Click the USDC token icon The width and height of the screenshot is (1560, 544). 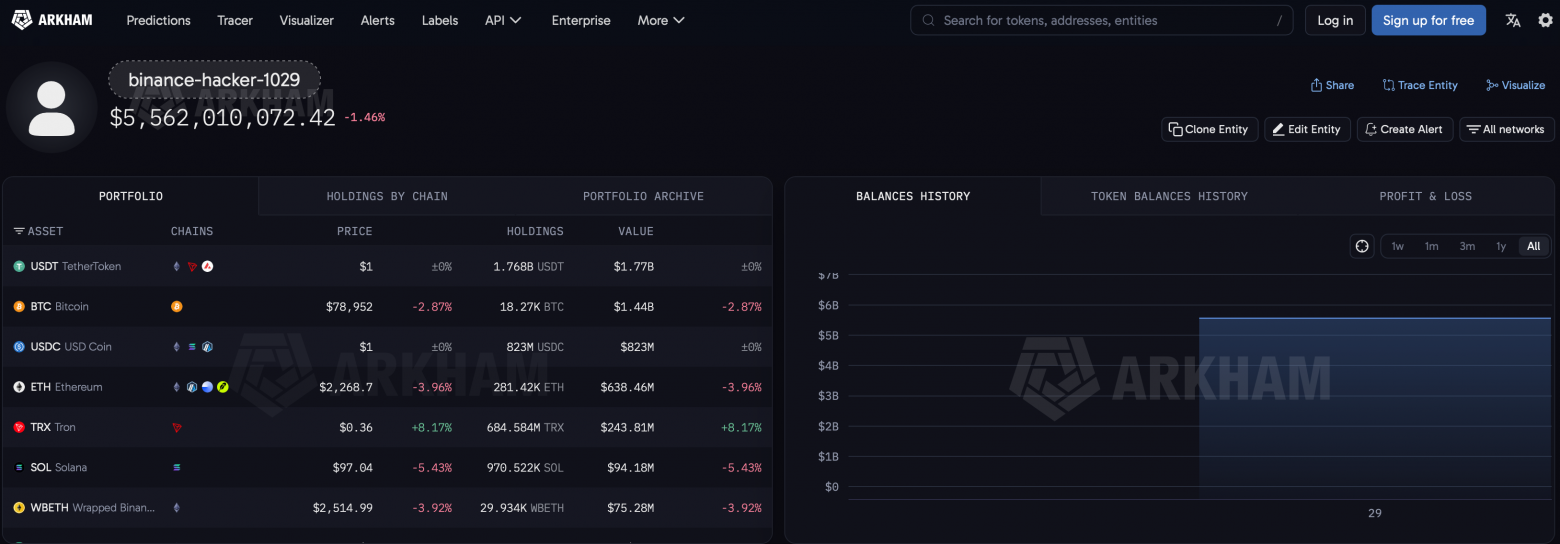pyautogui.click(x=19, y=347)
